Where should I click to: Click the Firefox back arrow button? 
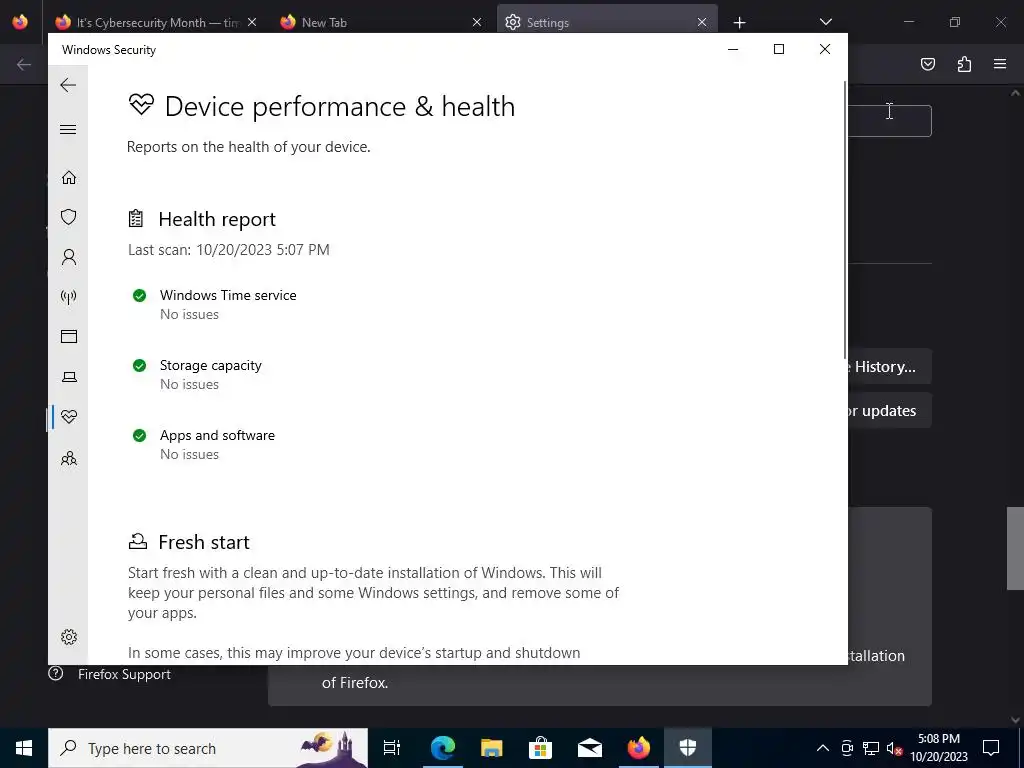pyautogui.click(x=24, y=64)
